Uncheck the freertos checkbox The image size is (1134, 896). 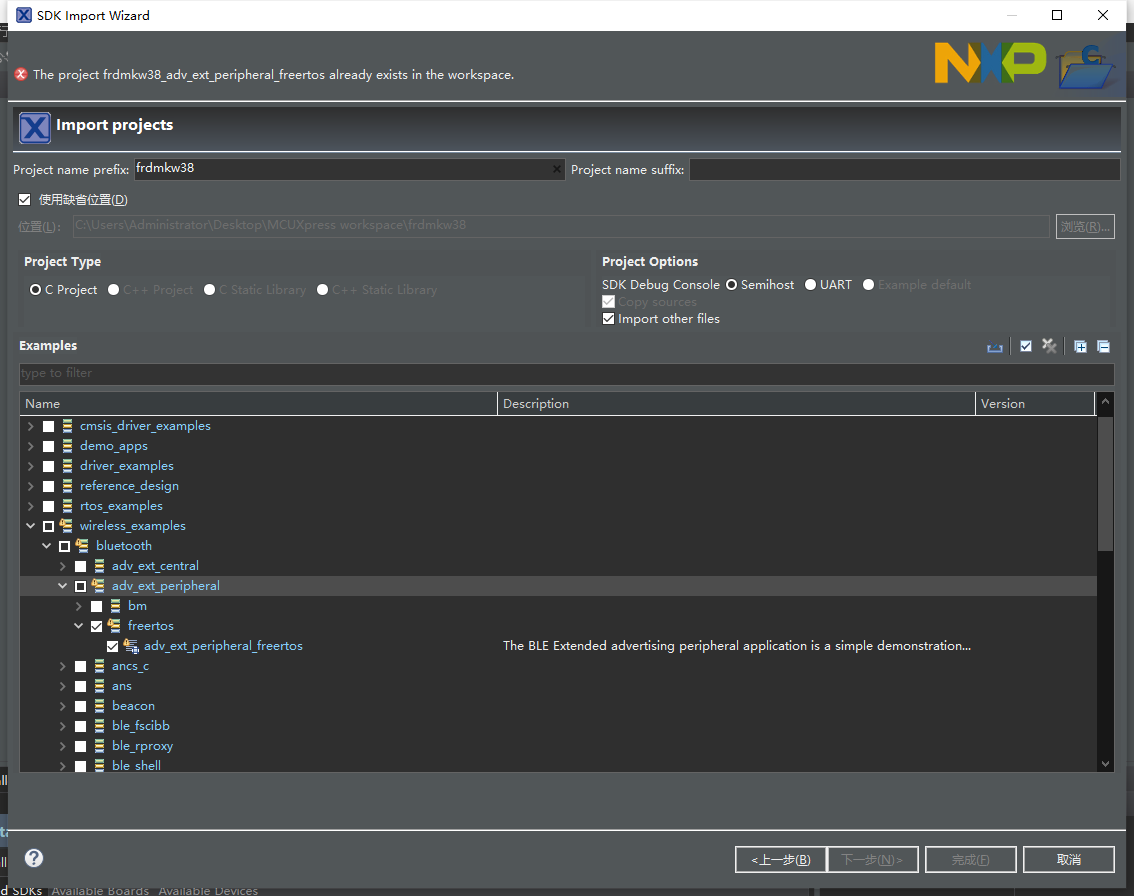coord(96,626)
